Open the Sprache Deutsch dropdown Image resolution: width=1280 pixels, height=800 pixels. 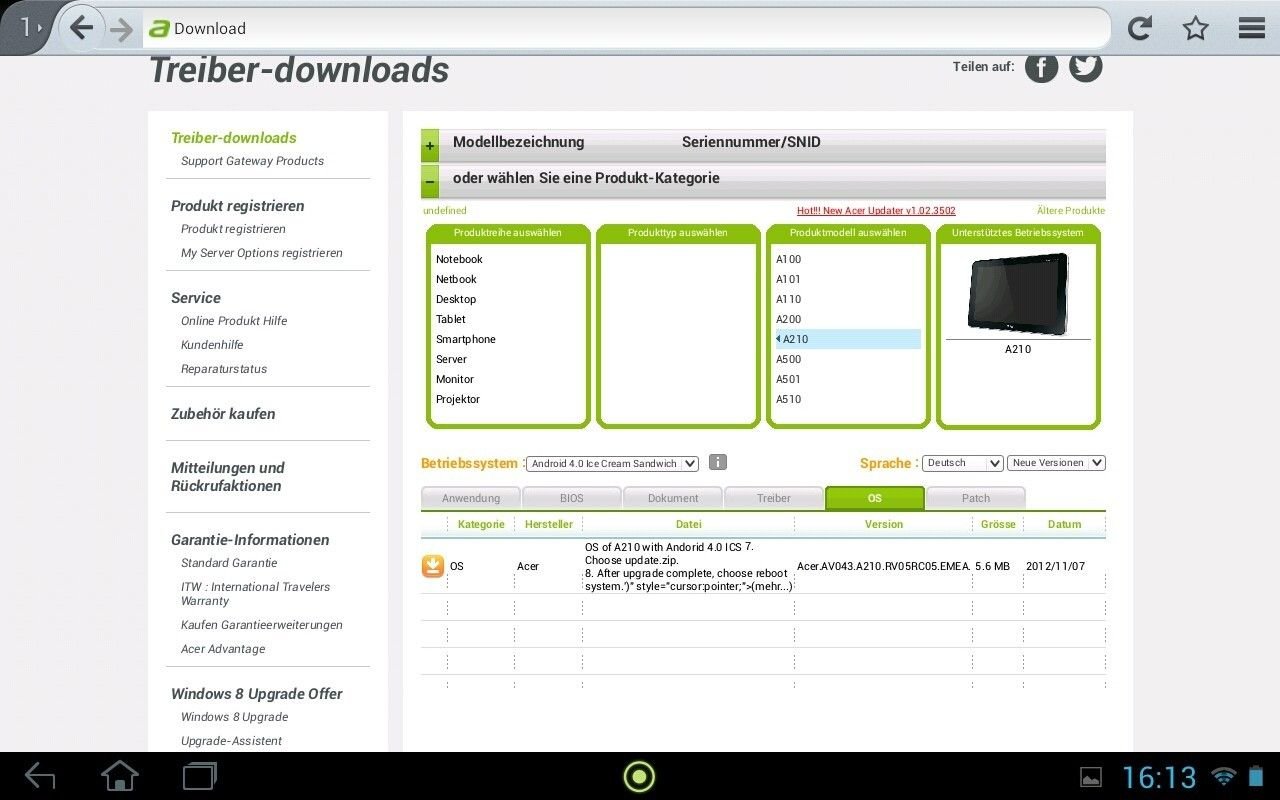click(962, 463)
